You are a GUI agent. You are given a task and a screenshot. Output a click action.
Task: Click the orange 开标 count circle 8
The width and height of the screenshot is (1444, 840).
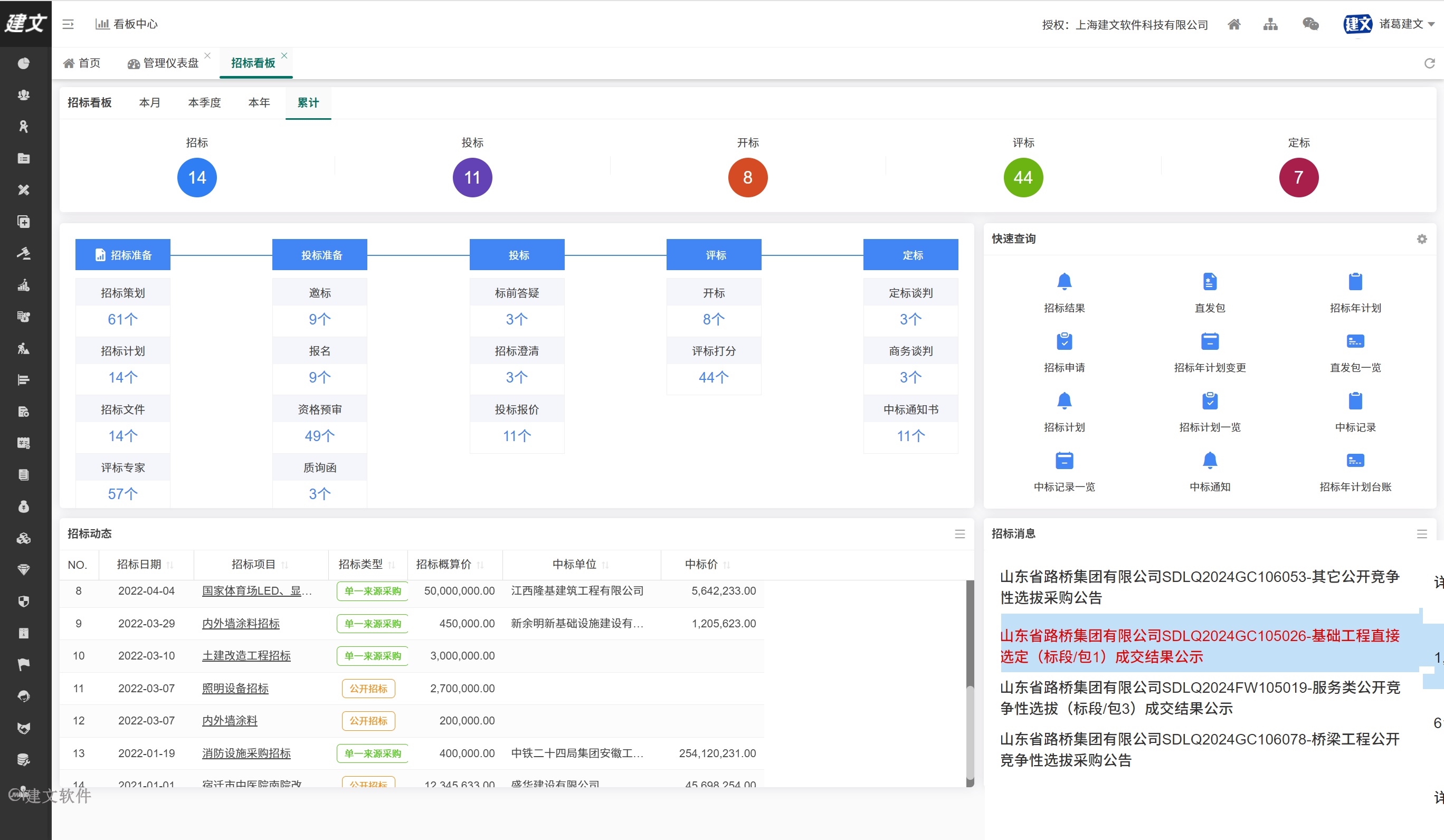748,178
